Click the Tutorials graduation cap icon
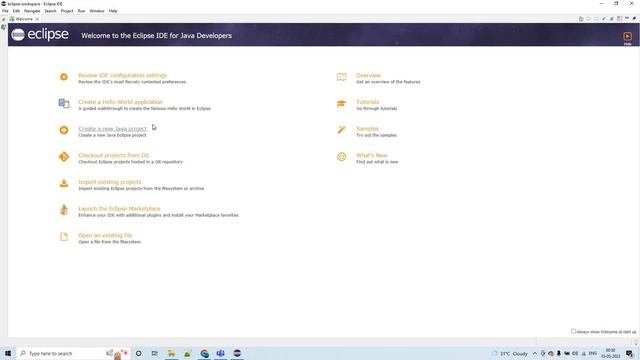 pos(341,104)
